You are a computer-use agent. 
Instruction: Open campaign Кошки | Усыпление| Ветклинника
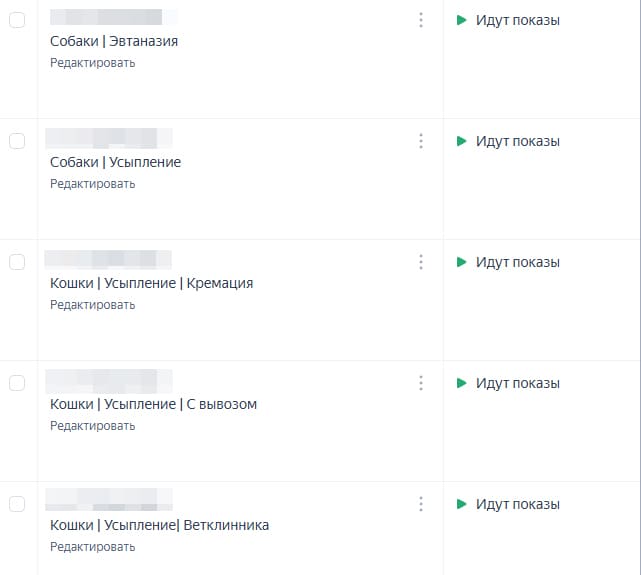click(159, 525)
